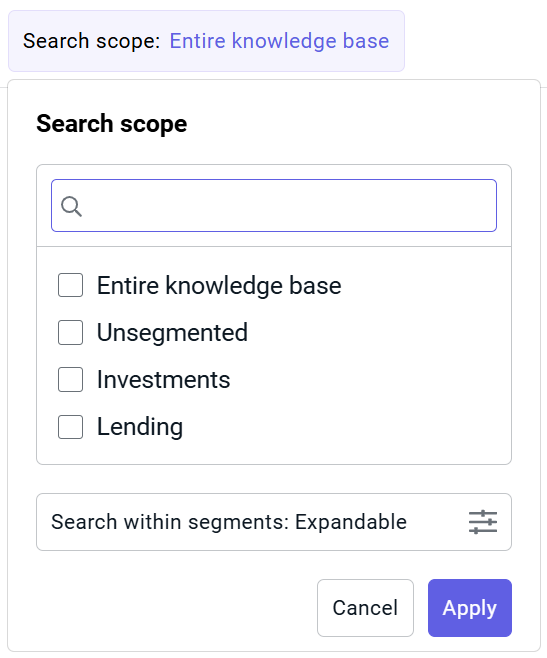Screen dimensions: 547x658
Task: Open the Entire knowledge base scope link
Action: tap(279, 41)
